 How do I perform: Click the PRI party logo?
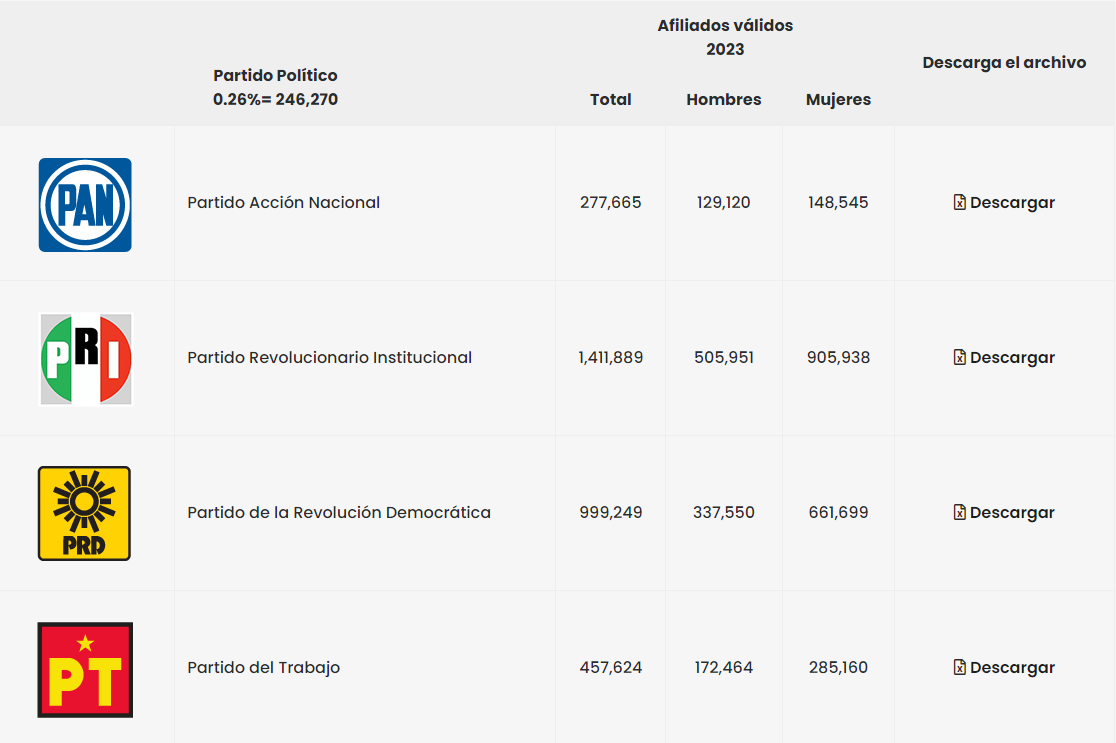(x=85, y=359)
